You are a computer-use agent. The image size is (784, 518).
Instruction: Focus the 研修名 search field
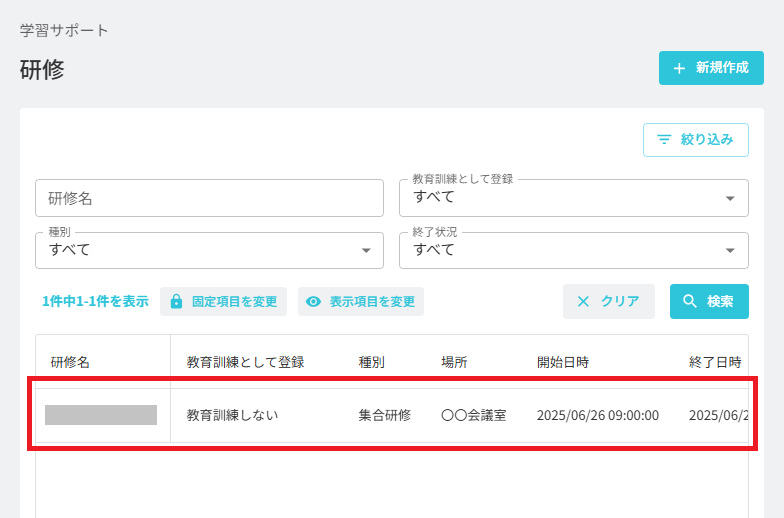[210, 198]
